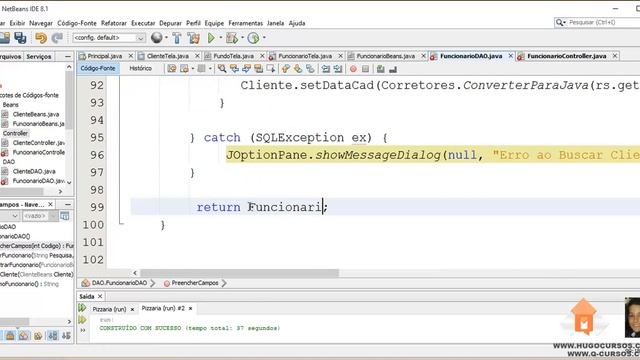Click the Pesquisar search field
This screenshot has width=640, height=360.
[603, 22]
